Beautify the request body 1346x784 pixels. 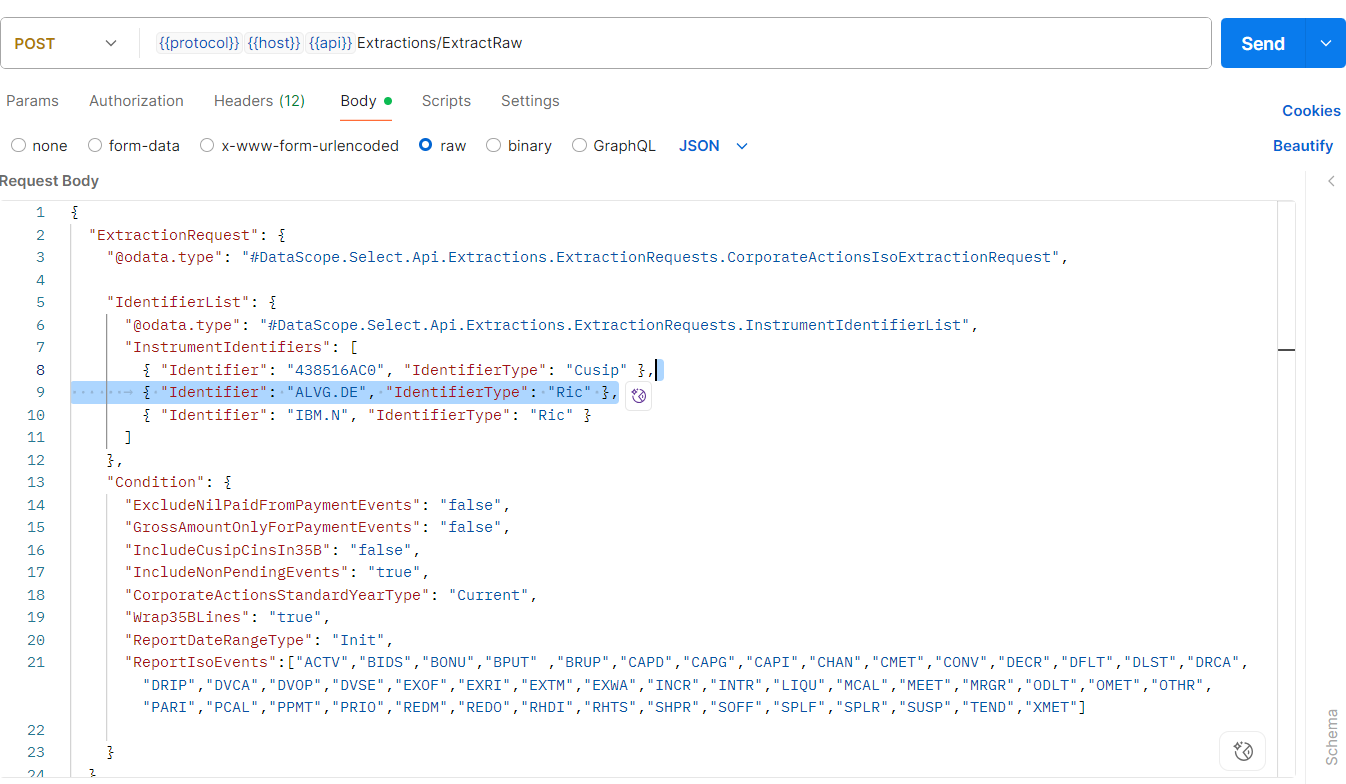[1303, 146]
